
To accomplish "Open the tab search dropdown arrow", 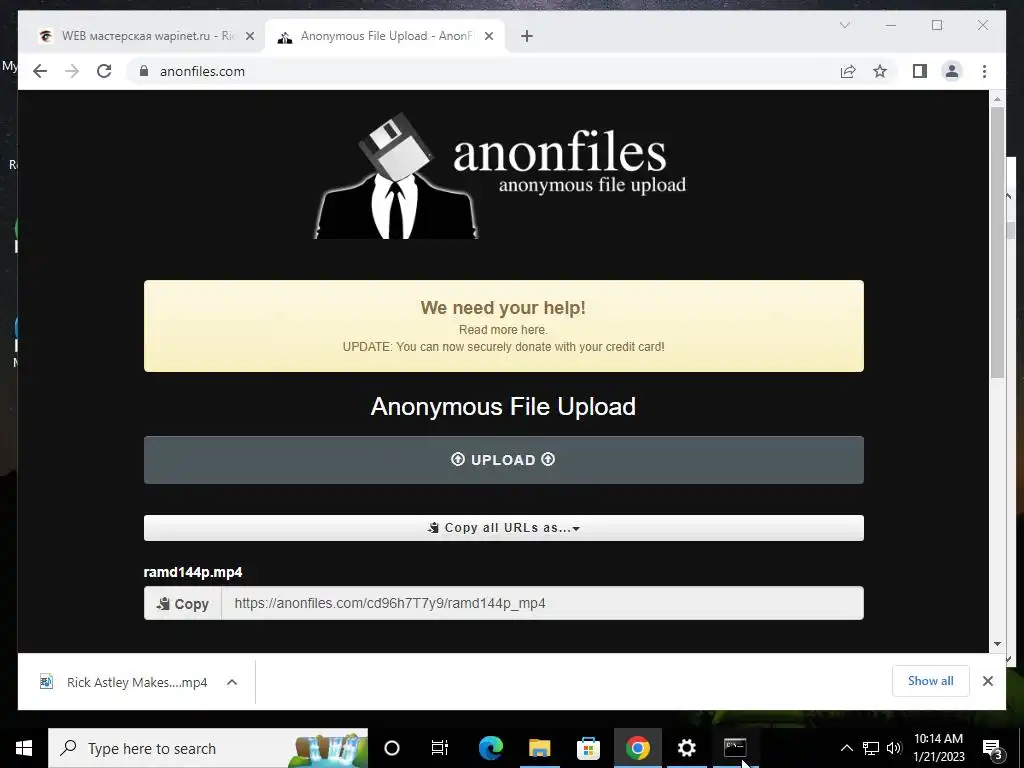I will click(844, 25).
